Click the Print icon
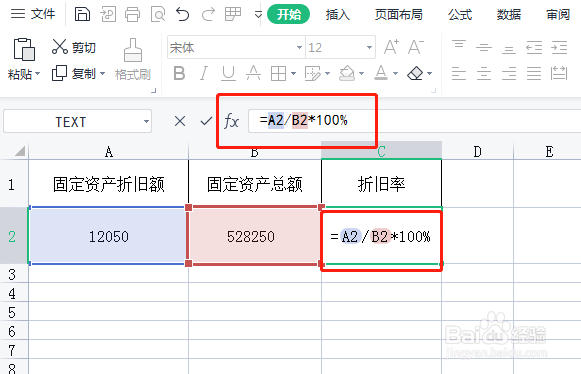581x374 pixels. pyautogui.click(x=132, y=15)
